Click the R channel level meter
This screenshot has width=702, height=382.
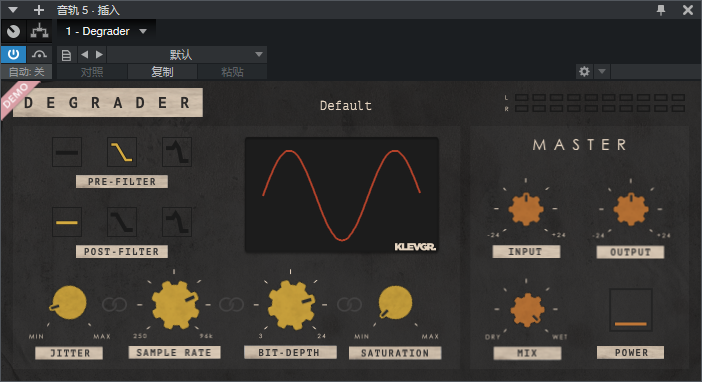(600, 108)
